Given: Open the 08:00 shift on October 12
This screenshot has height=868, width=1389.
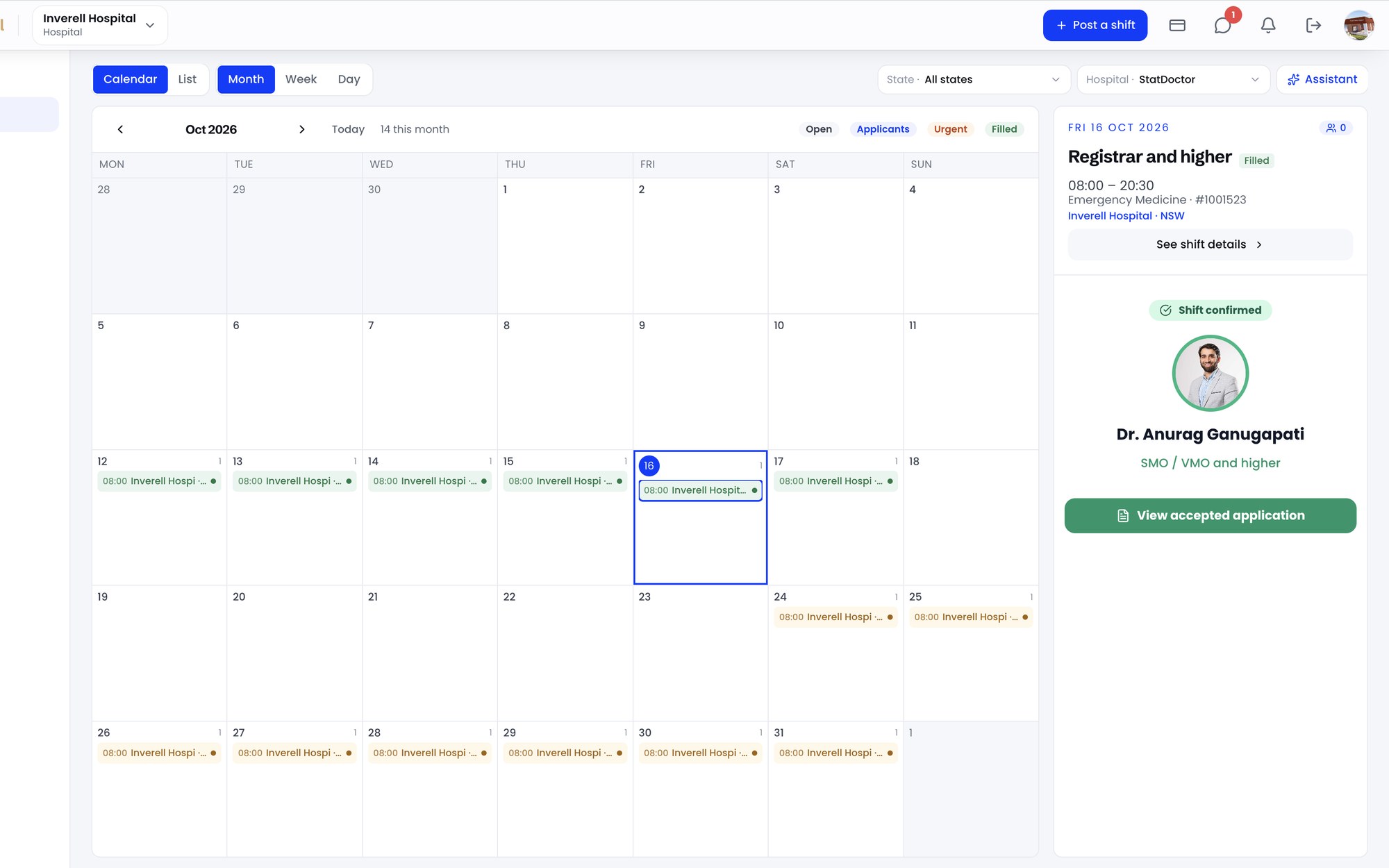Looking at the screenshot, I should 159,481.
